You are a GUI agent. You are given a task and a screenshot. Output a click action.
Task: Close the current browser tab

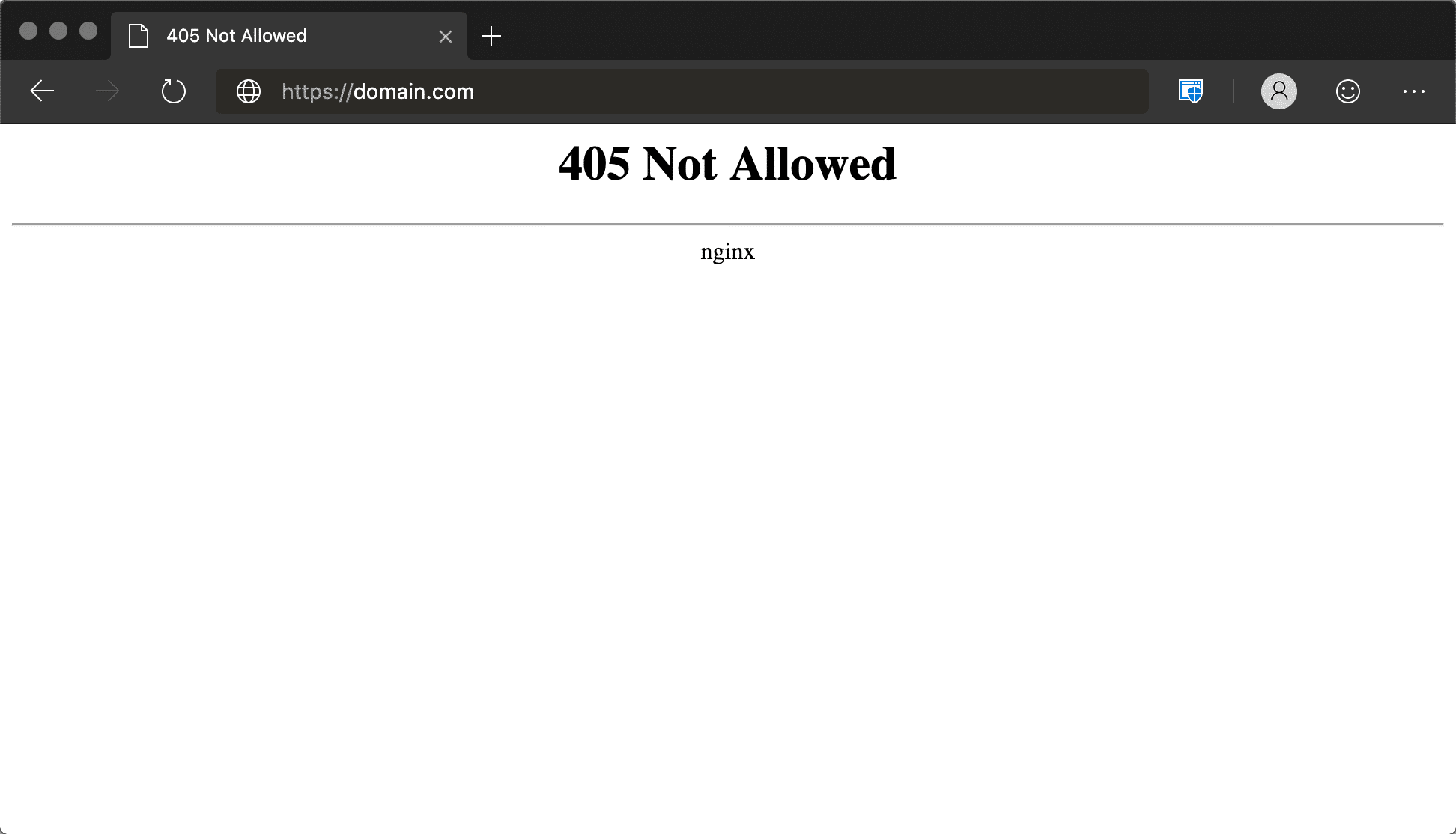click(445, 36)
